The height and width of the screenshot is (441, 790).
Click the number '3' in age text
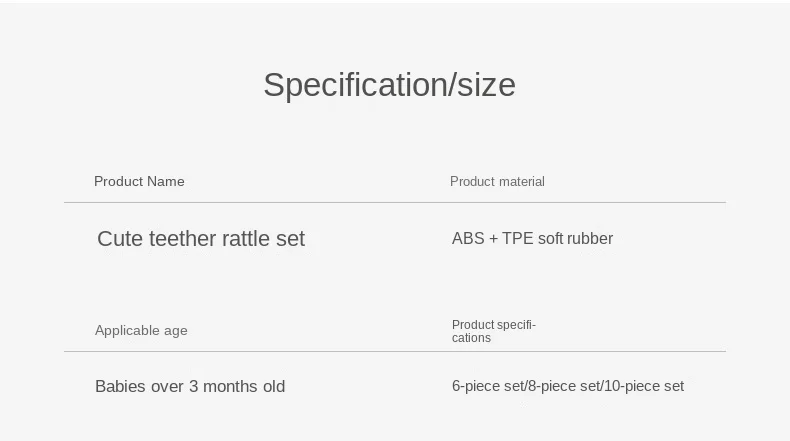tap(193, 387)
